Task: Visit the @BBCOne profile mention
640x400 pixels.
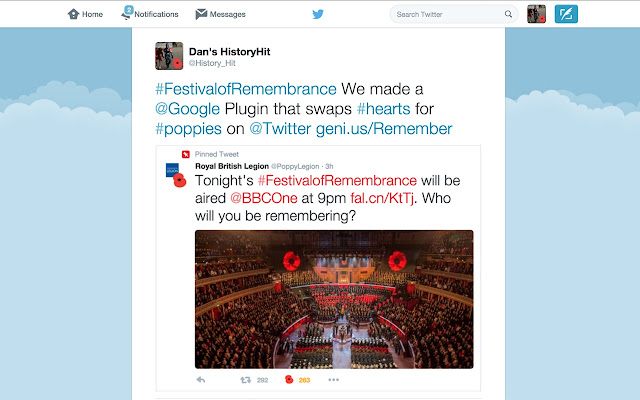Action: (x=264, y=198)
